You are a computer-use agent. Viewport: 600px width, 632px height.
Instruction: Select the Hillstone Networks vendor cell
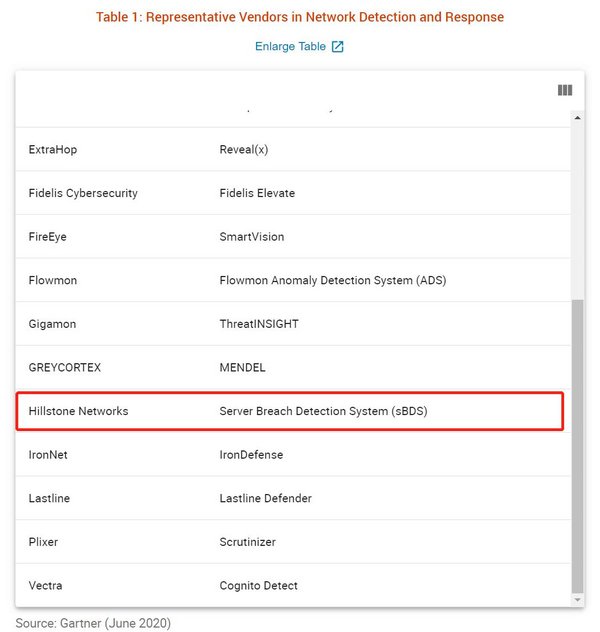point(79,411)
